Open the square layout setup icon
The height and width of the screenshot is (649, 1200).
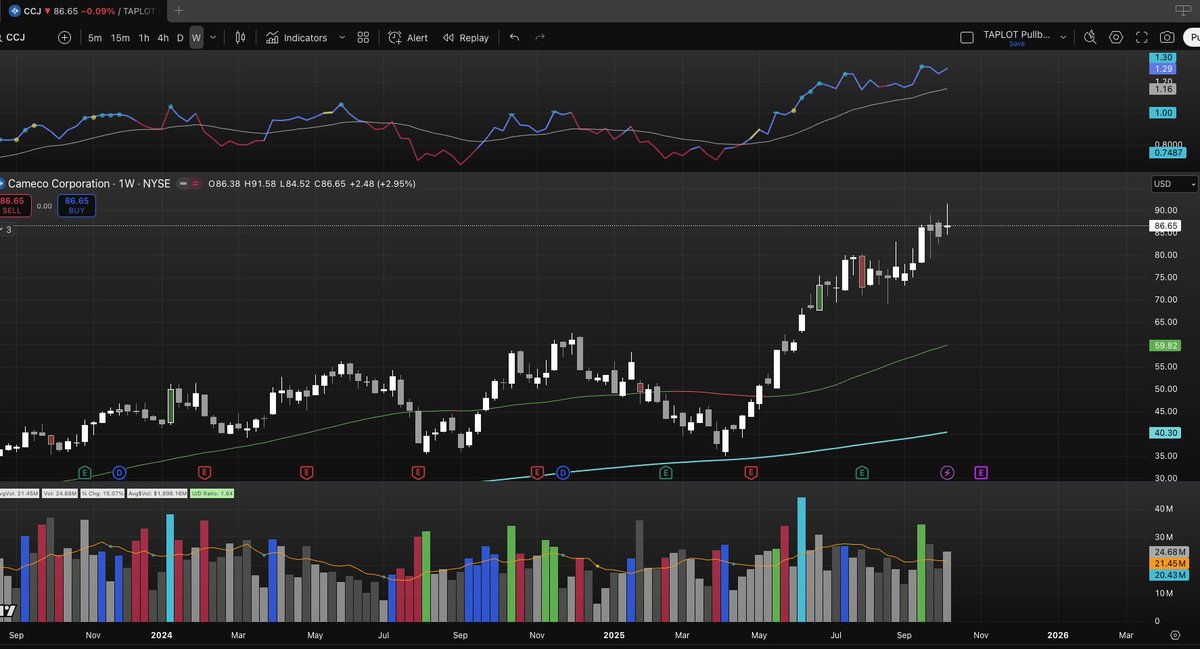pyautogui.click(x=966, y=38)
